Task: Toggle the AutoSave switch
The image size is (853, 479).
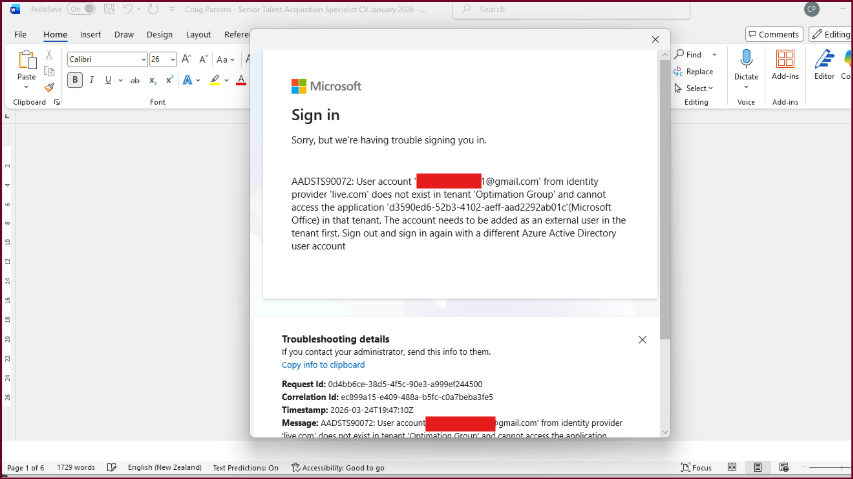Action: pyautogui.click(x=82, y=9)
